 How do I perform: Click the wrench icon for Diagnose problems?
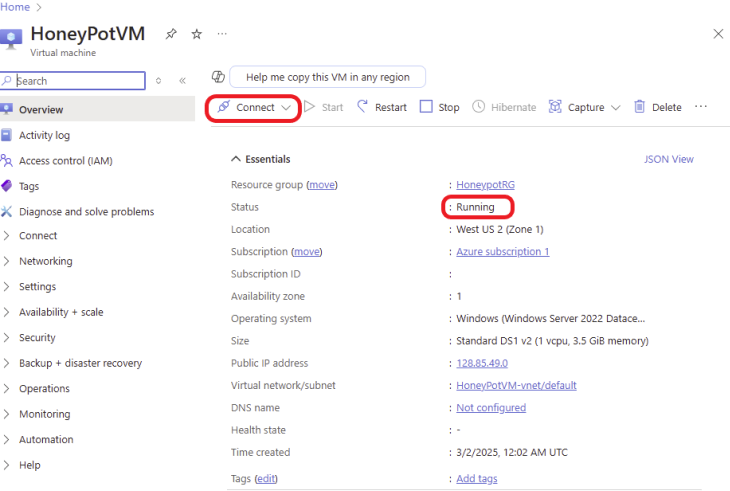(6, 212)
